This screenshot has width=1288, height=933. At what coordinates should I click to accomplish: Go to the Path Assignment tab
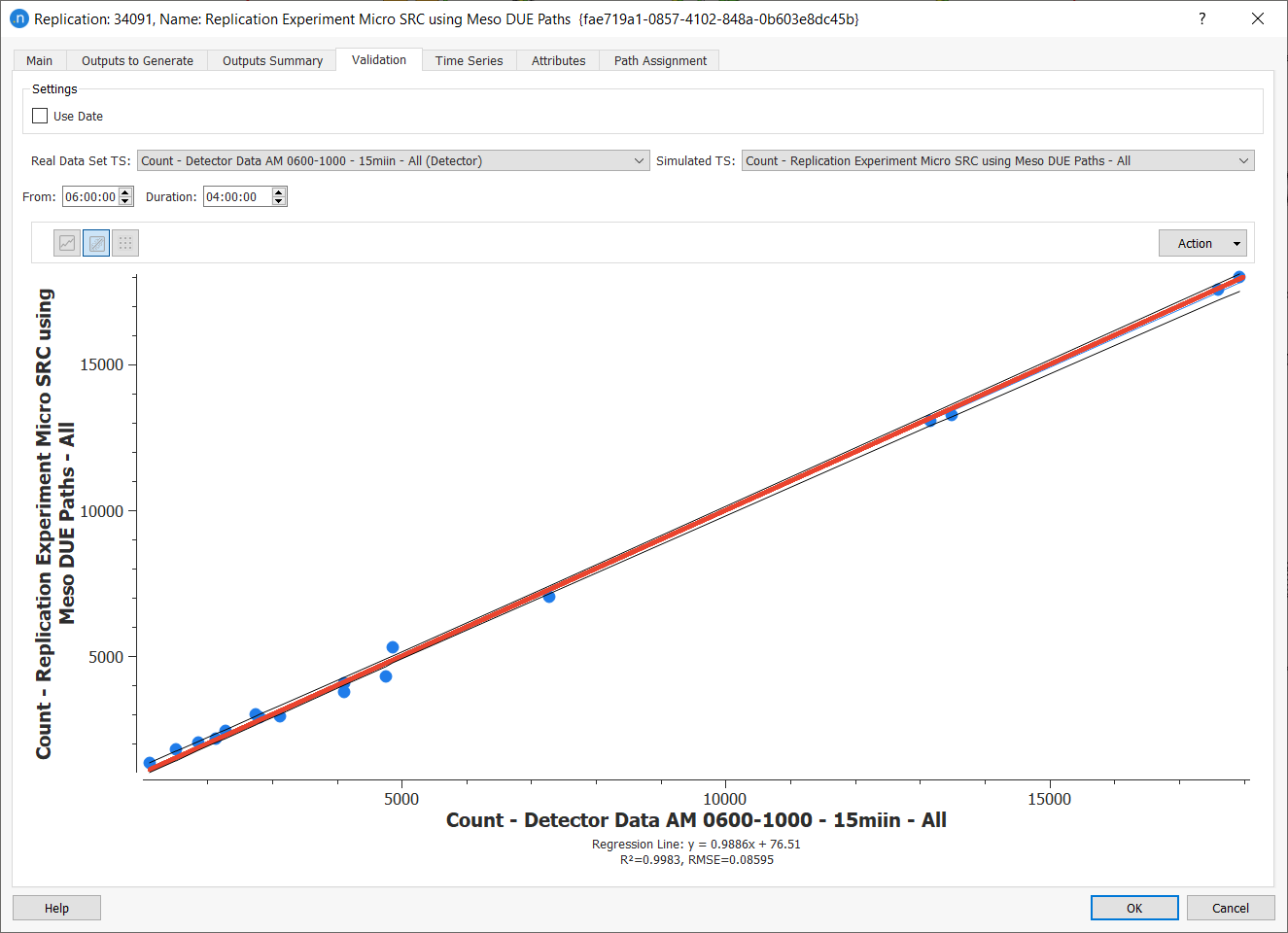click(660, 60)
